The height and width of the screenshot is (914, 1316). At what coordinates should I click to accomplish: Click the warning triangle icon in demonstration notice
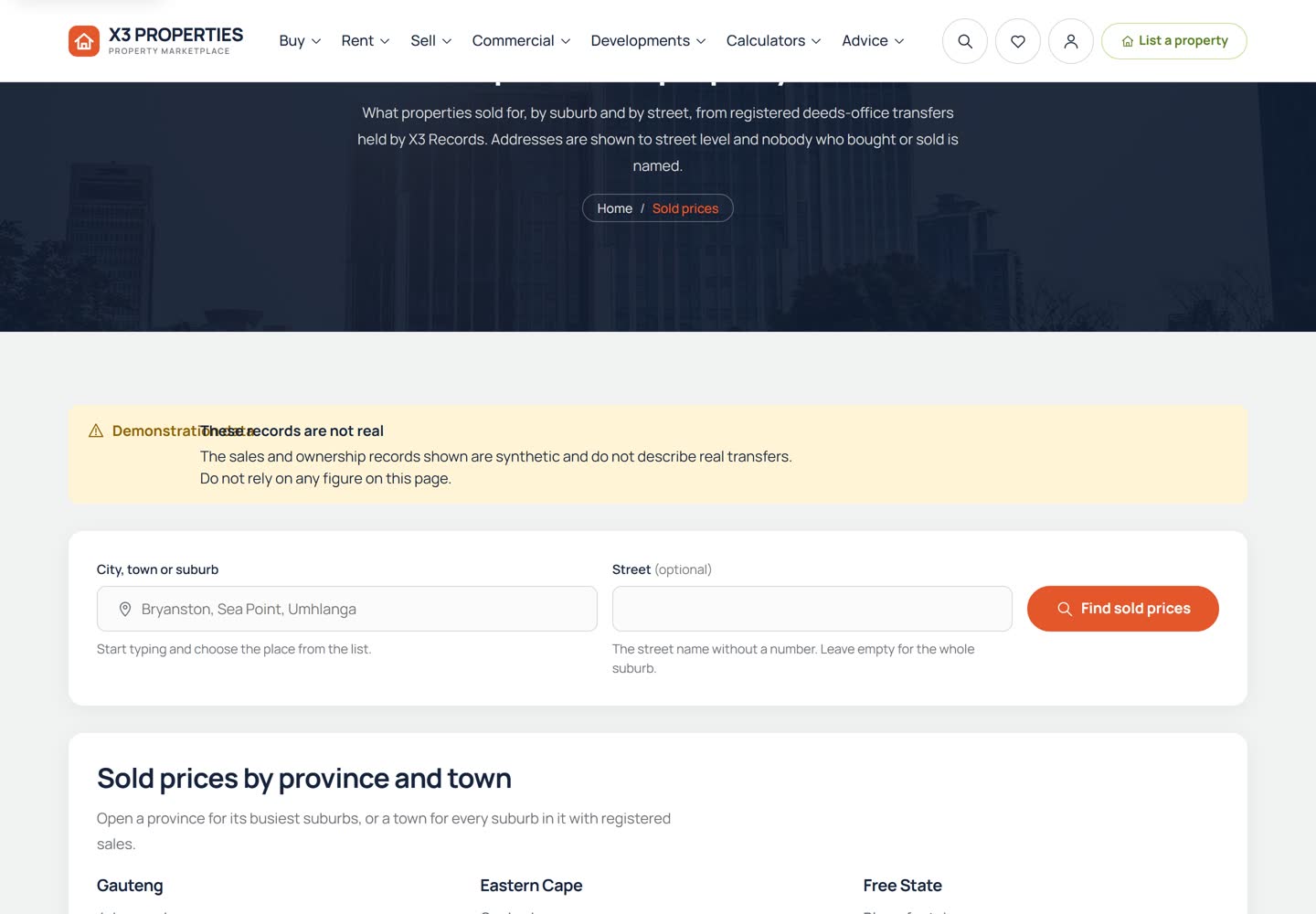point(96,430)
